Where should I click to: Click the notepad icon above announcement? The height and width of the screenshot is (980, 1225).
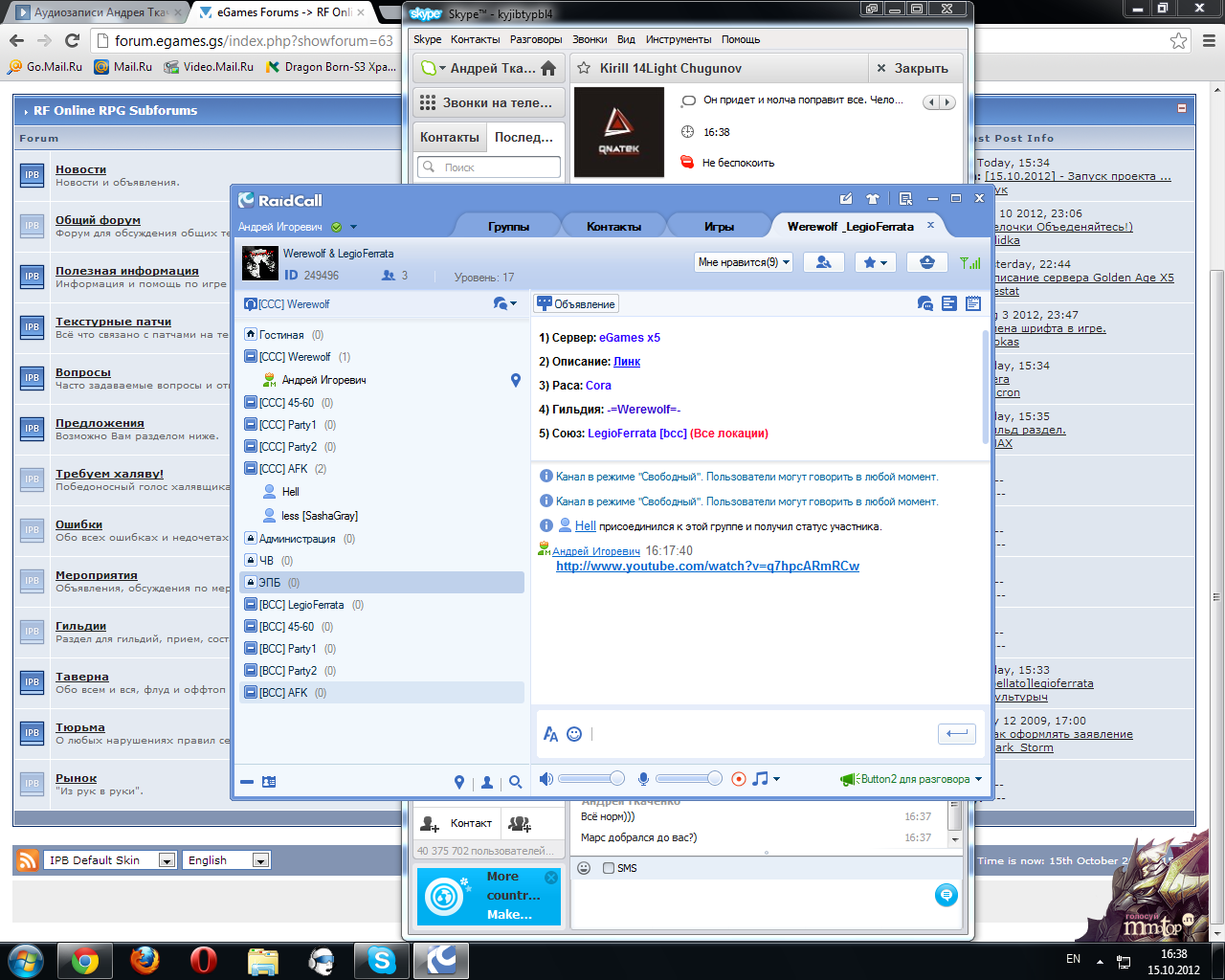[973, 303]
